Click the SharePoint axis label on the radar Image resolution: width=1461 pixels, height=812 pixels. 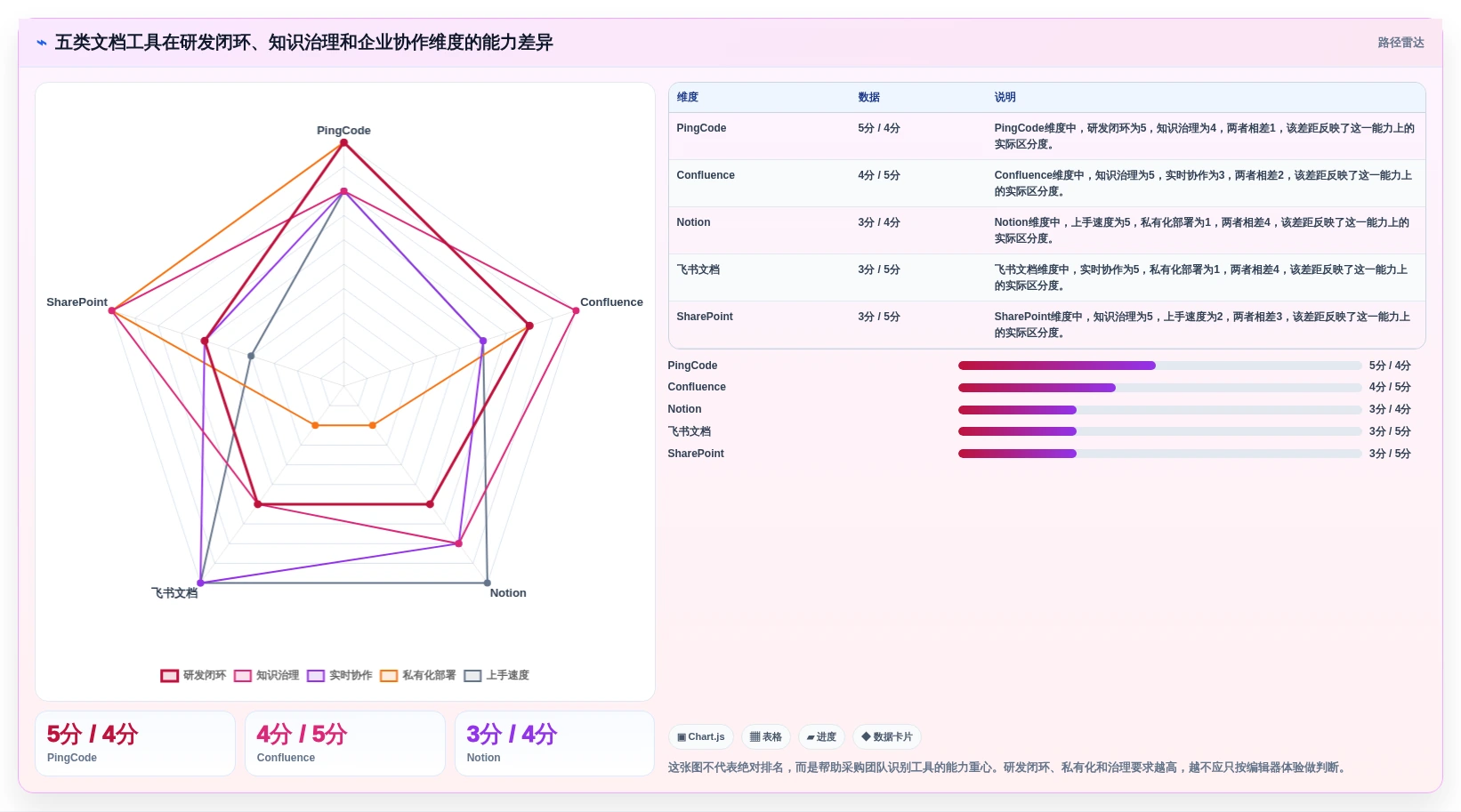(77, 302)
